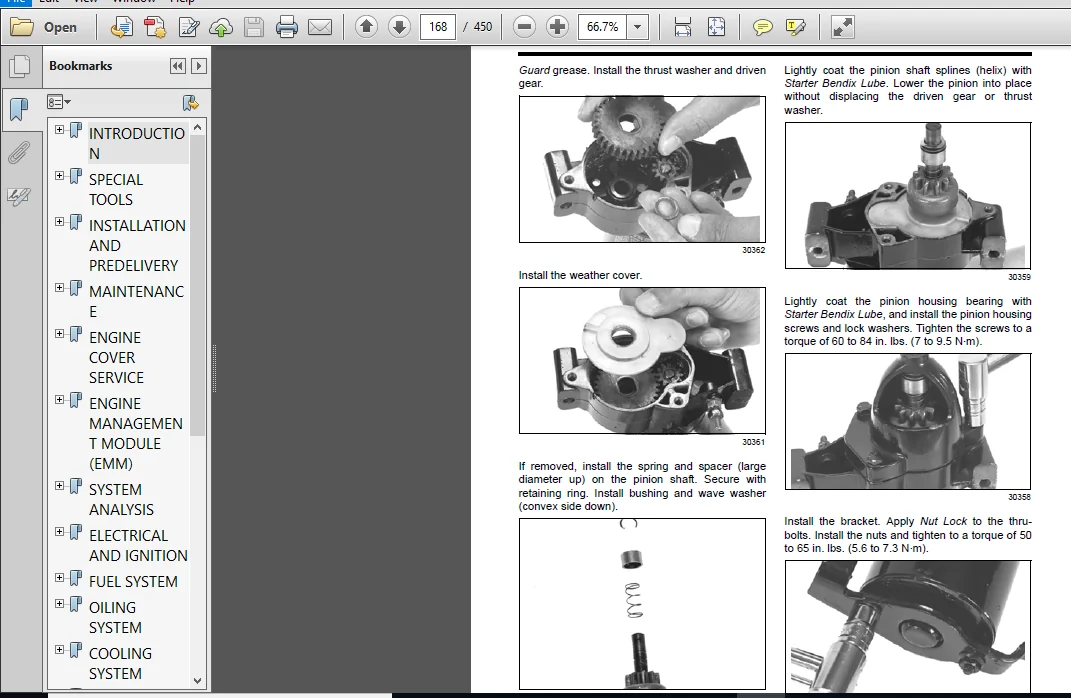Click the page number field showing 168
Viewport: 1071px width, 698px height.
(438, 27)
